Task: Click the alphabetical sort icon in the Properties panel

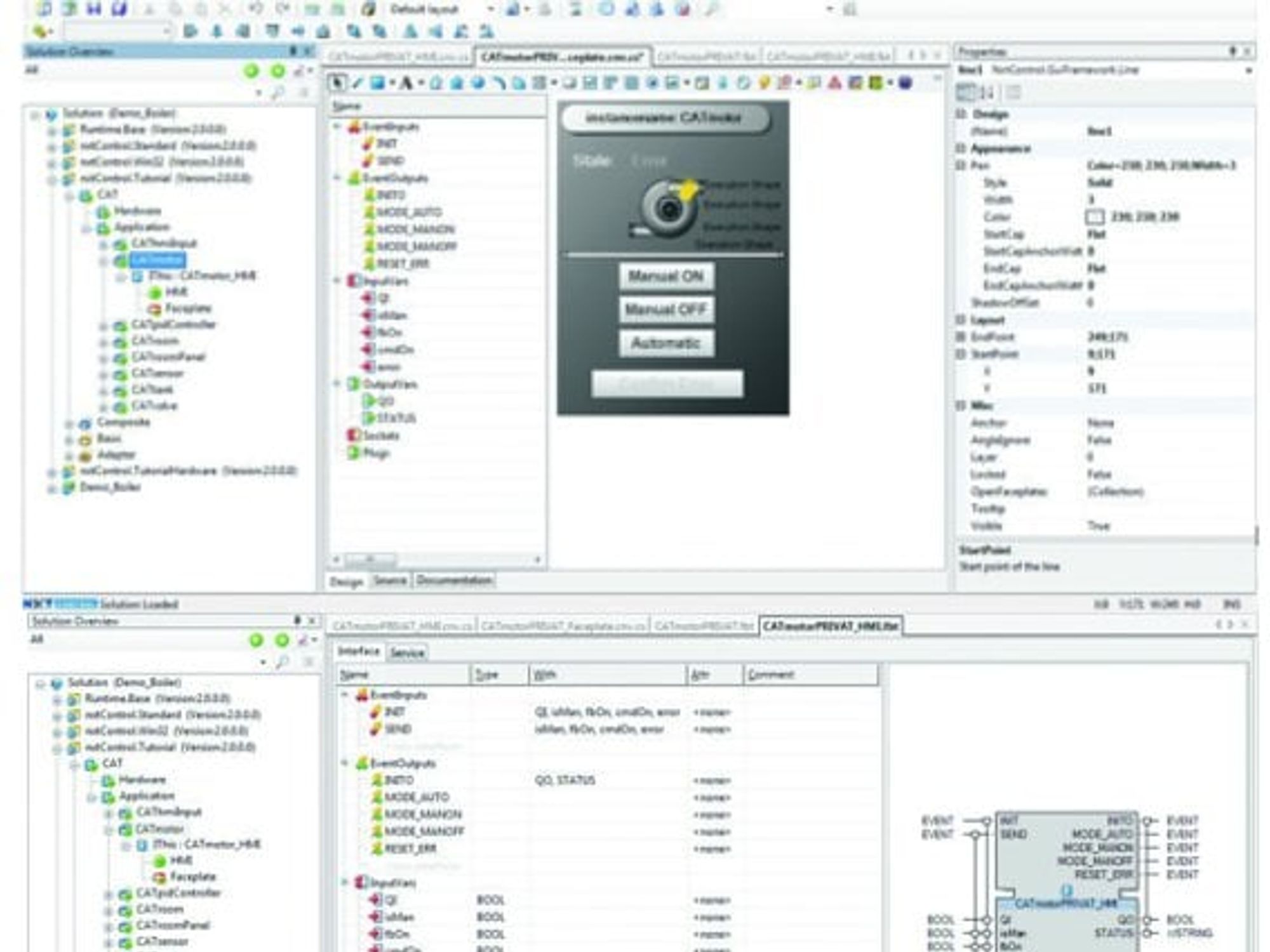Action: 987,93
